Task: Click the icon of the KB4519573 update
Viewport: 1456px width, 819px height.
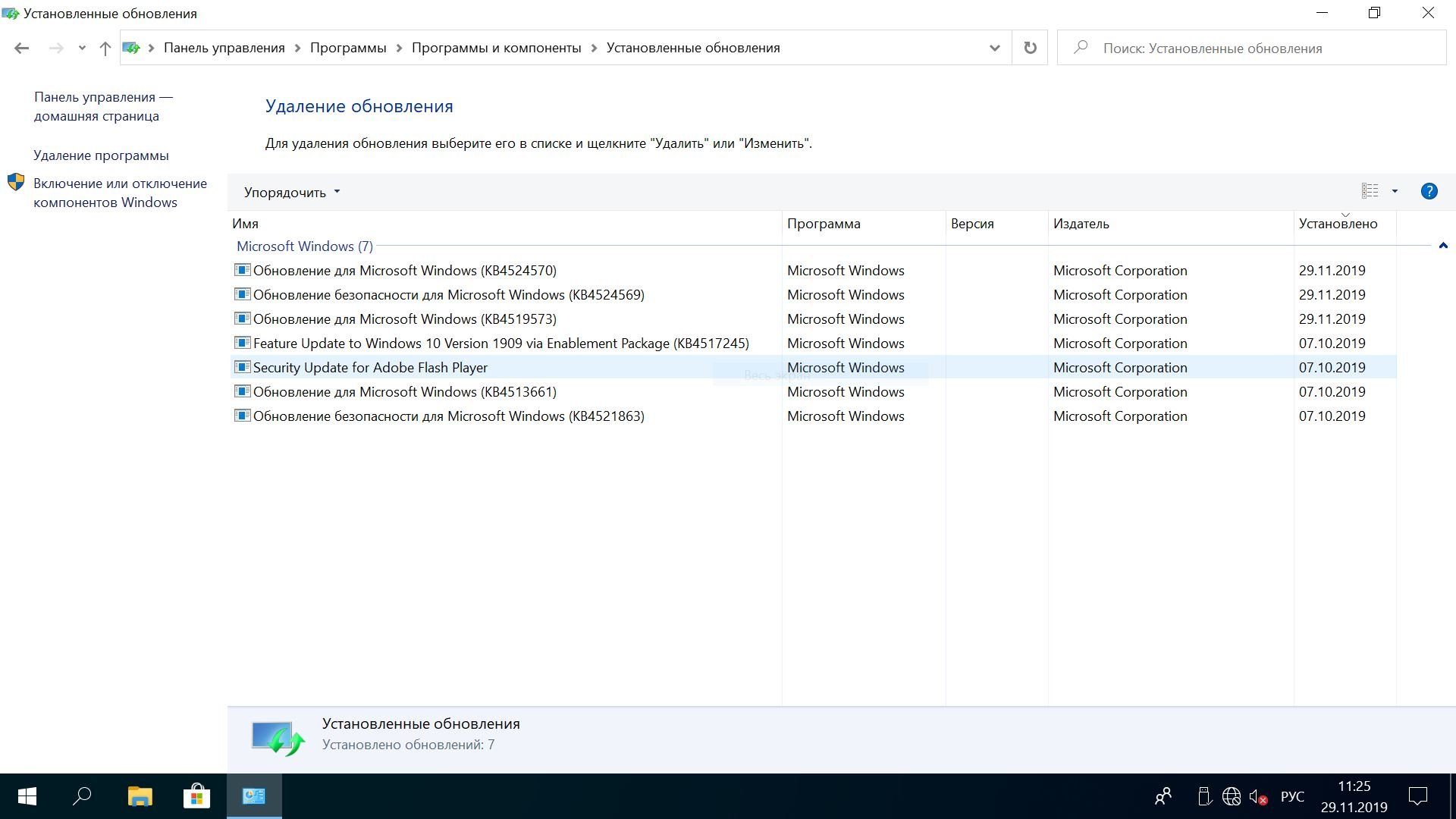Action: [242, 318]
